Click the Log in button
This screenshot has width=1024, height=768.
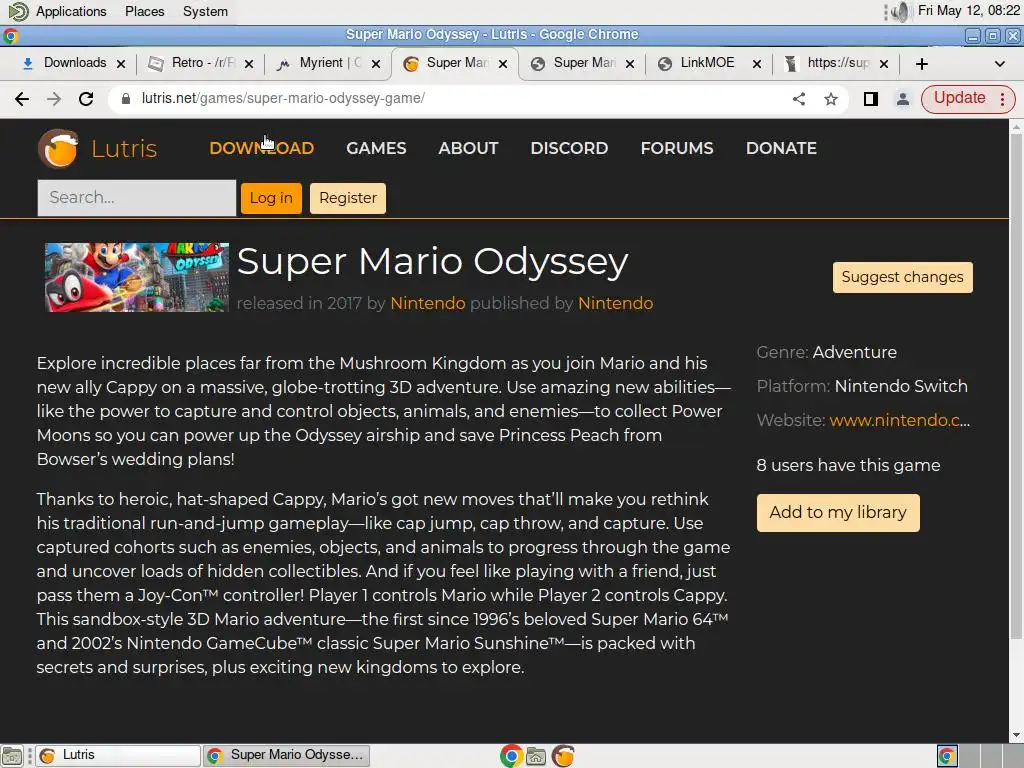271,198
